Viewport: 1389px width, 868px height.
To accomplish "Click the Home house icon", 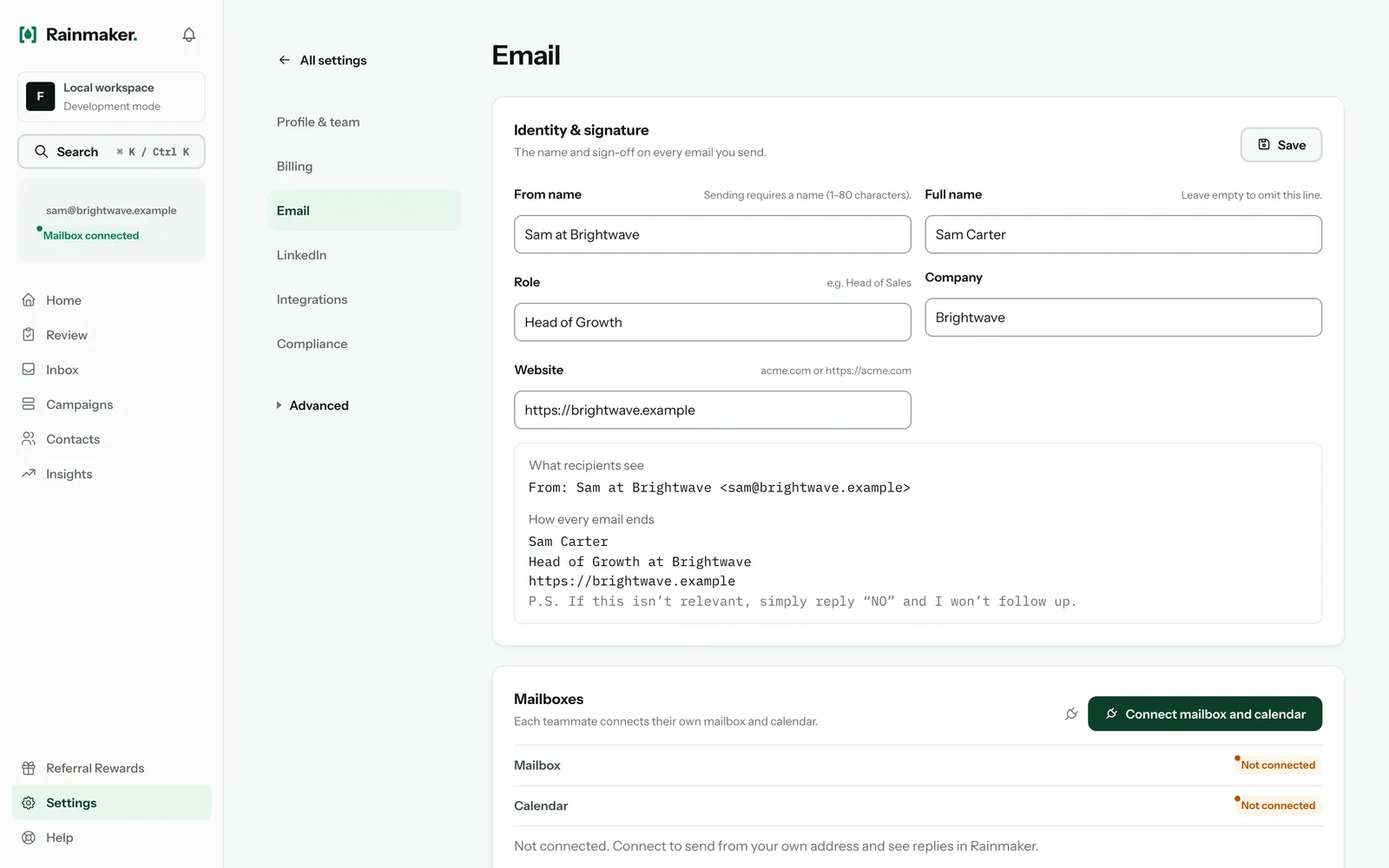I will coord(29,299).
